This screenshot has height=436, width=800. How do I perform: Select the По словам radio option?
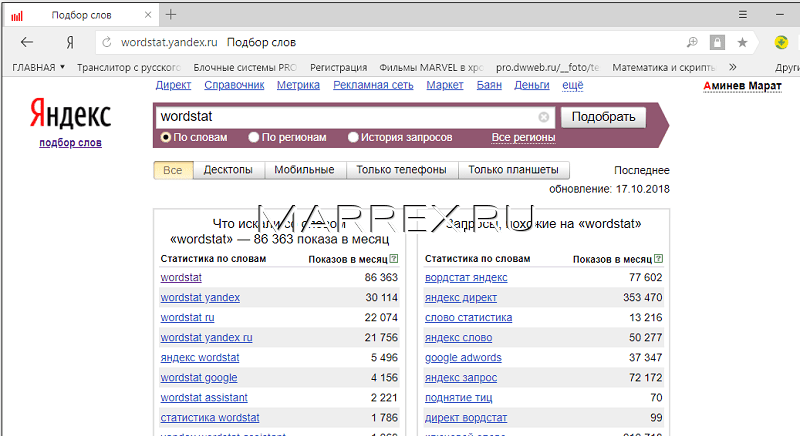point(194,137)
